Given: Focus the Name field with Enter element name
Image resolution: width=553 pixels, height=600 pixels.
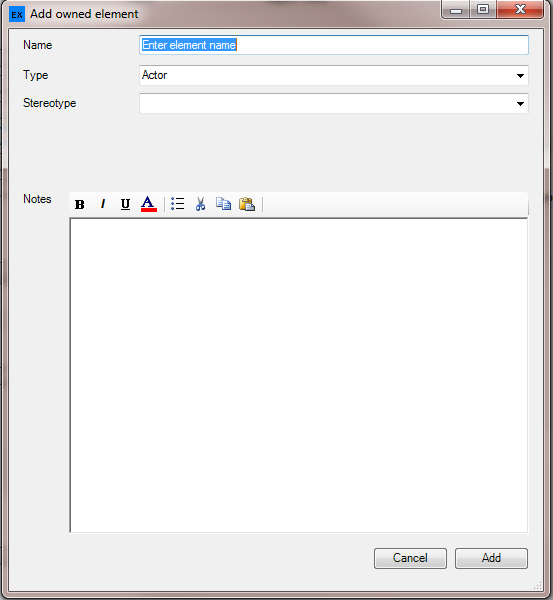Looking at the screenshot, I should [334, 45].
